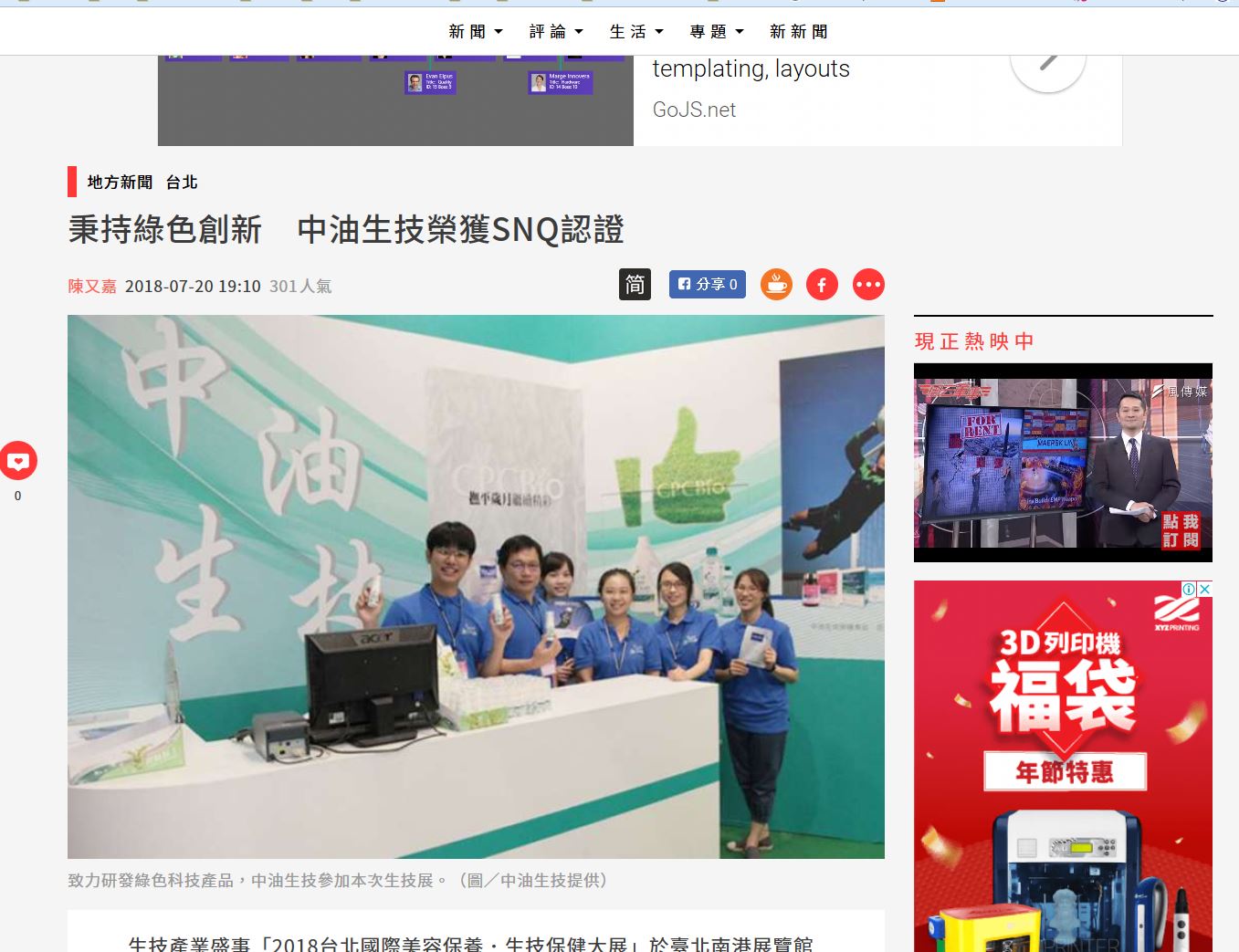Open the 新新聞 menu item

point(799,32)
